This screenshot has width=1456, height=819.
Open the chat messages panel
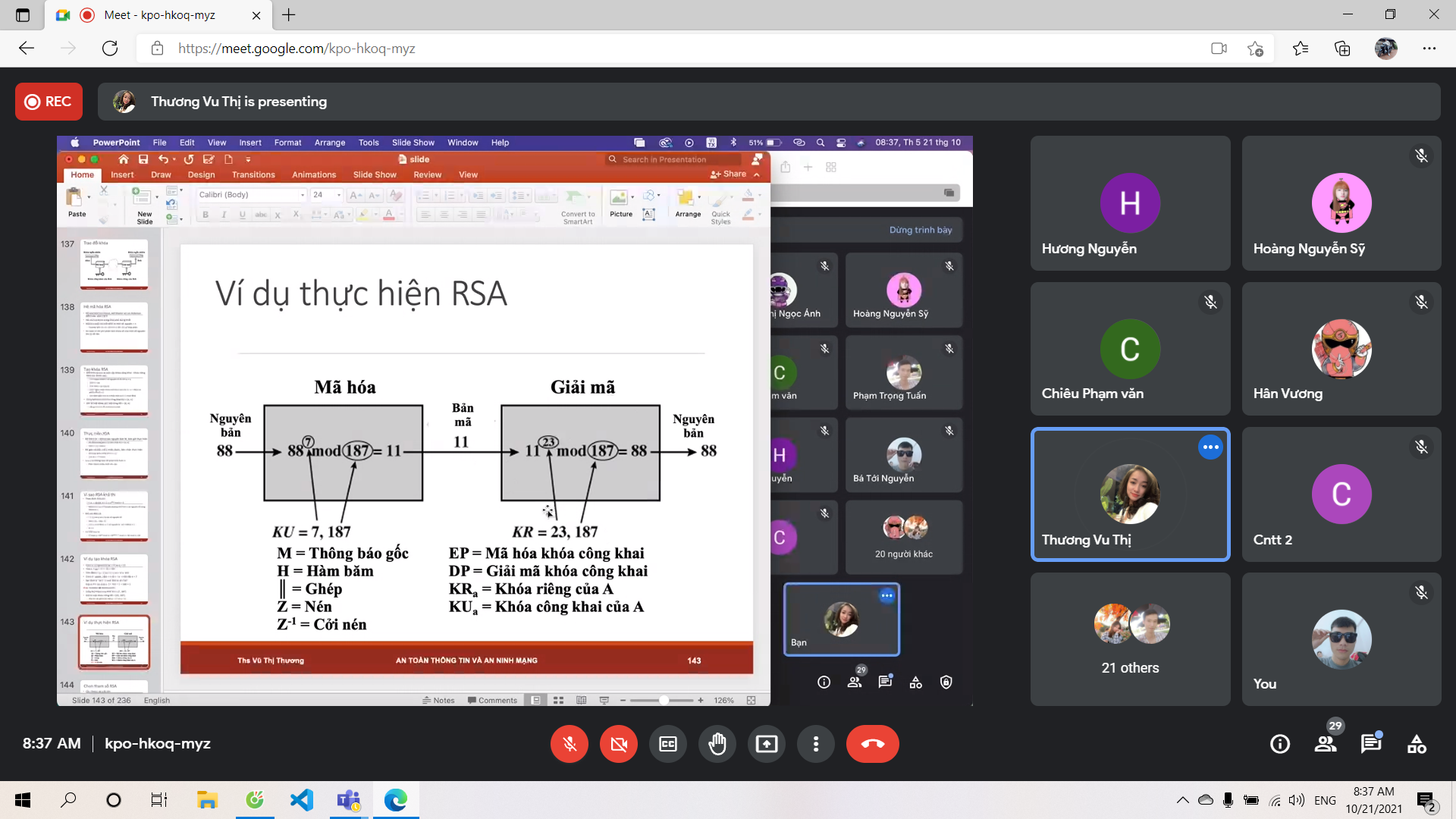coord(1371,744)
